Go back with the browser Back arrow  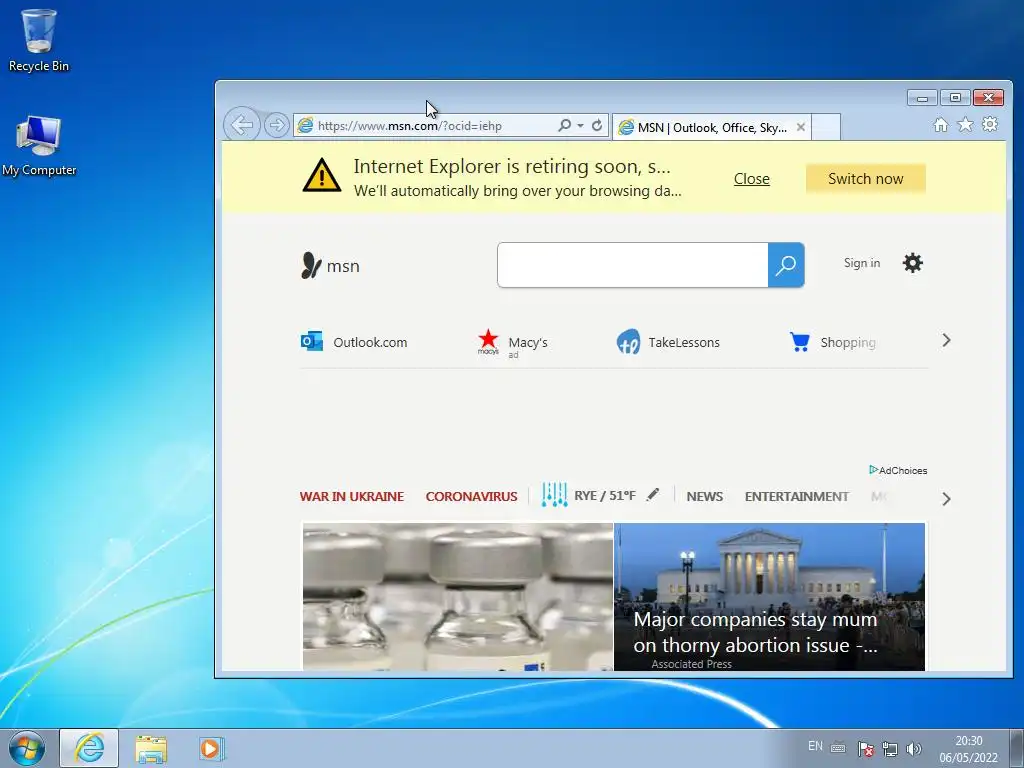coord(242,124)
